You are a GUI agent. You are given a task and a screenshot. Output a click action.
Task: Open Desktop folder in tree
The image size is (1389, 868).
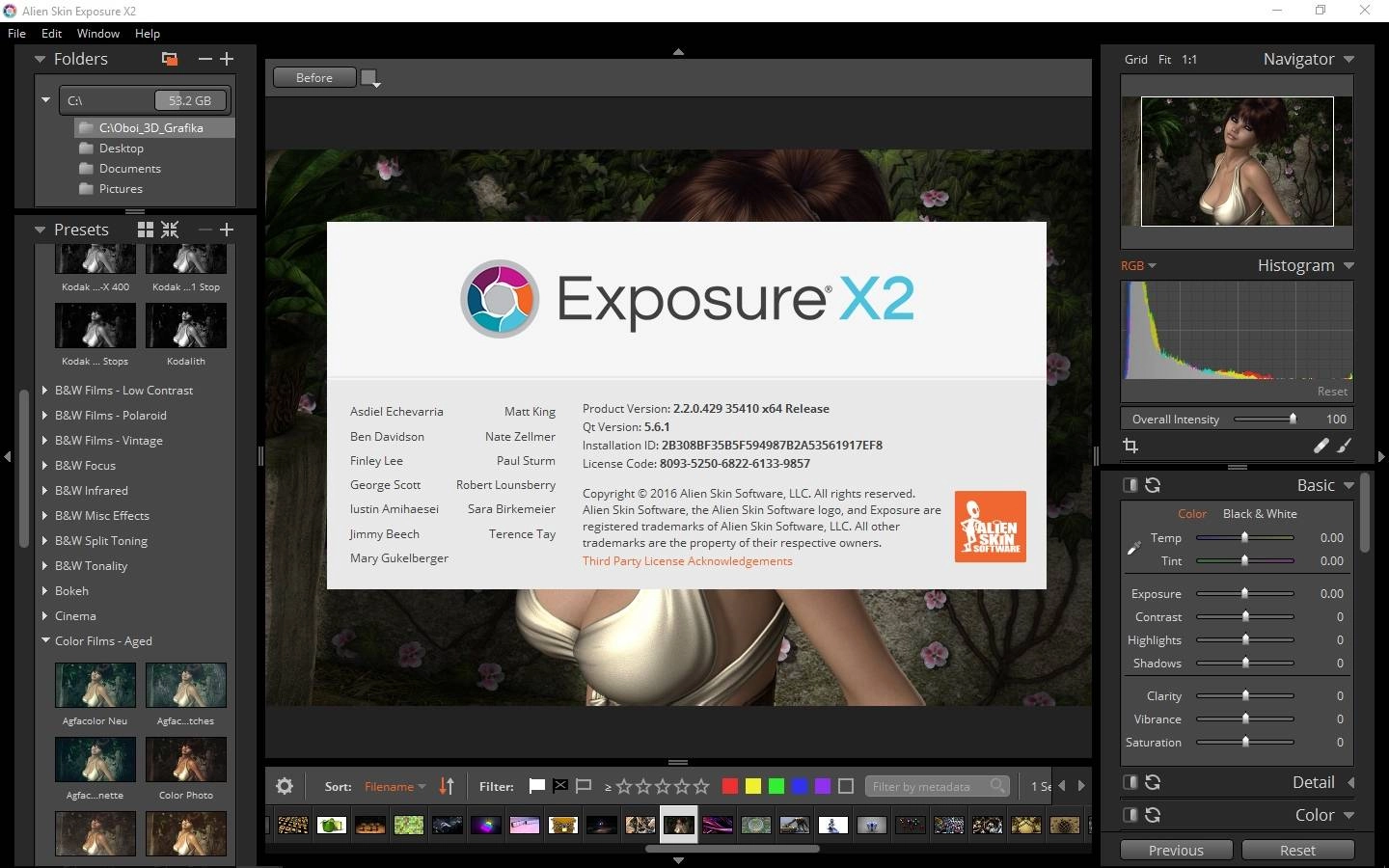122,149
